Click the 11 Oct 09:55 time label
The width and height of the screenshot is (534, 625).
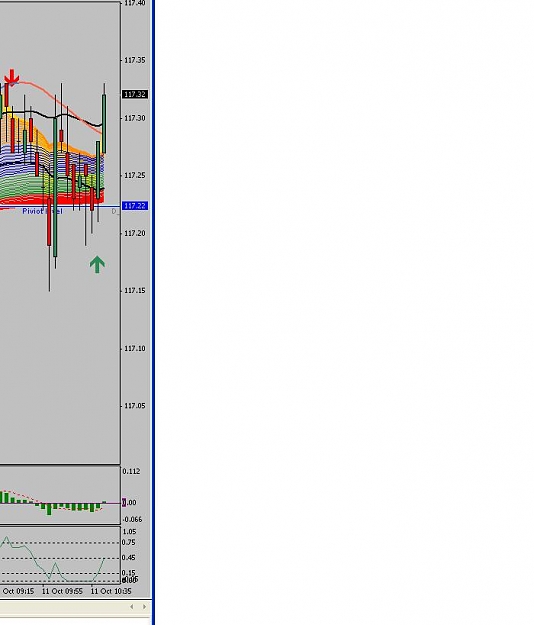(x=62, y=591)
